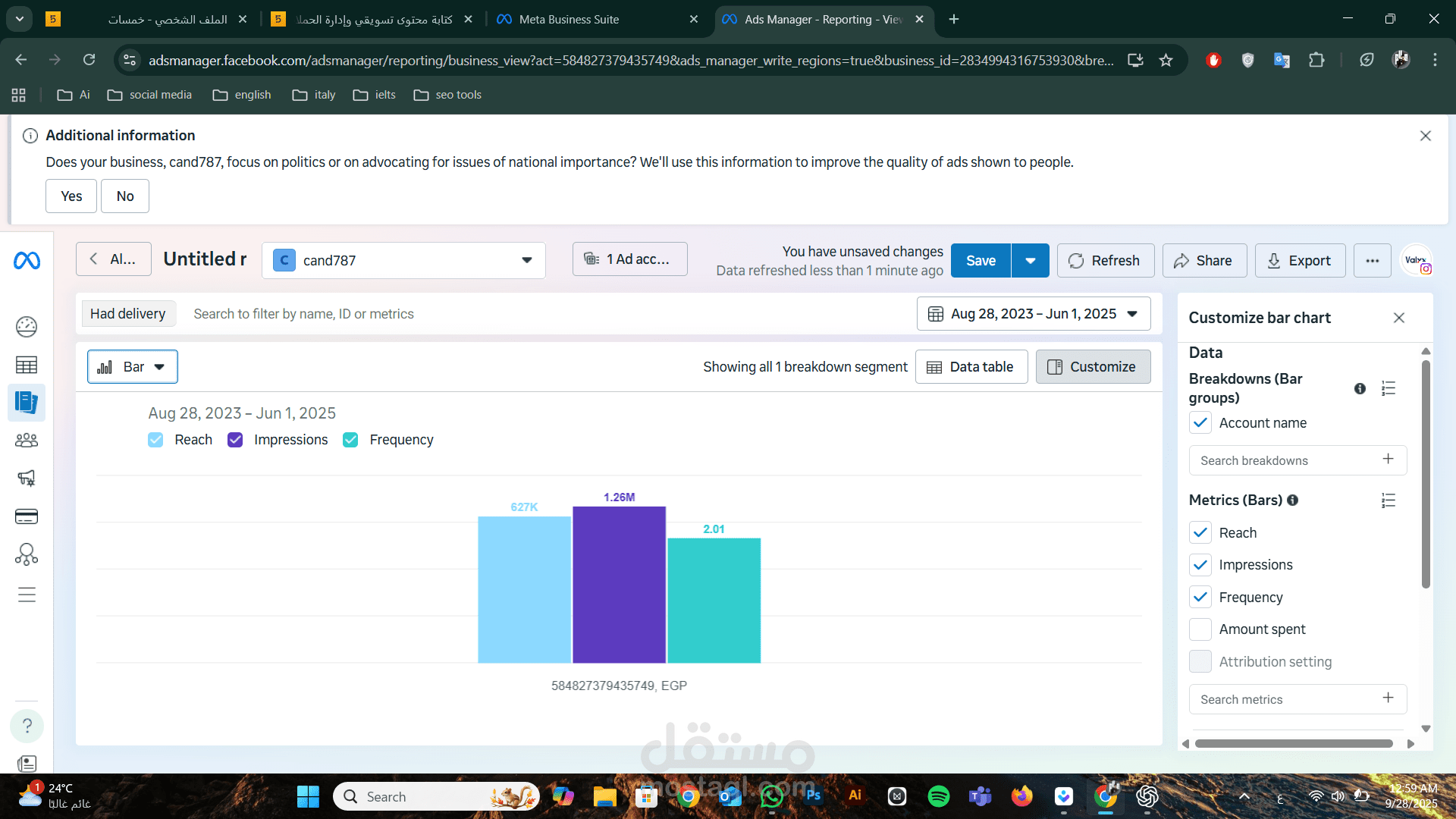This screenshot has width=1456, height=819.
Task: Open the Data table view
Action: tap(971, 367)
